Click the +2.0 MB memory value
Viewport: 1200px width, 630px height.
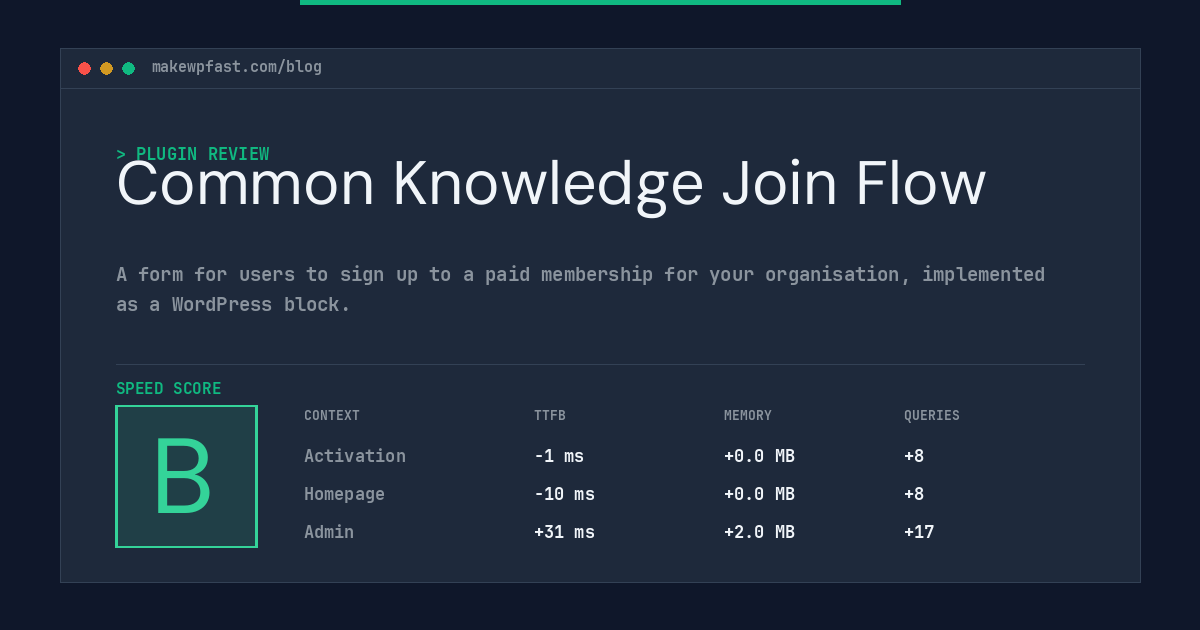coord(759,532)
